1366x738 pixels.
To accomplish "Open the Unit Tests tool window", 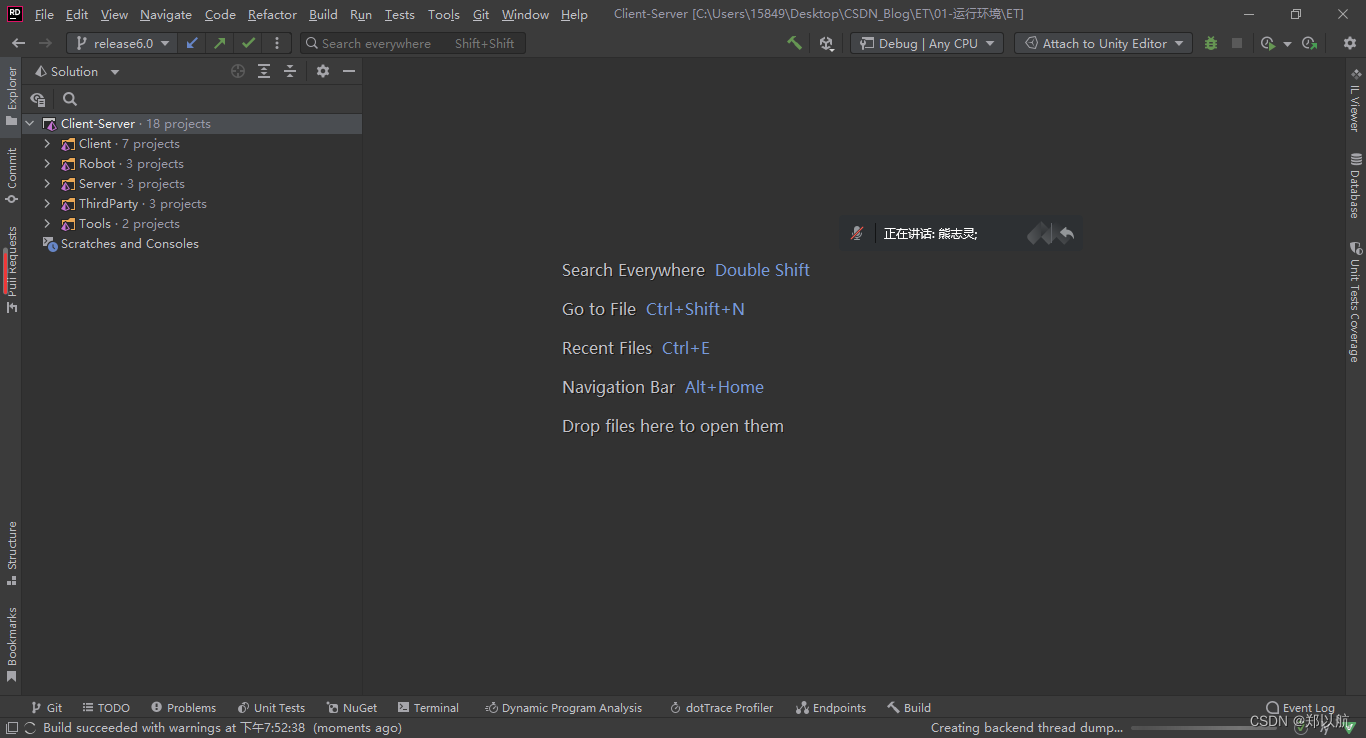I will click(271, 707).
